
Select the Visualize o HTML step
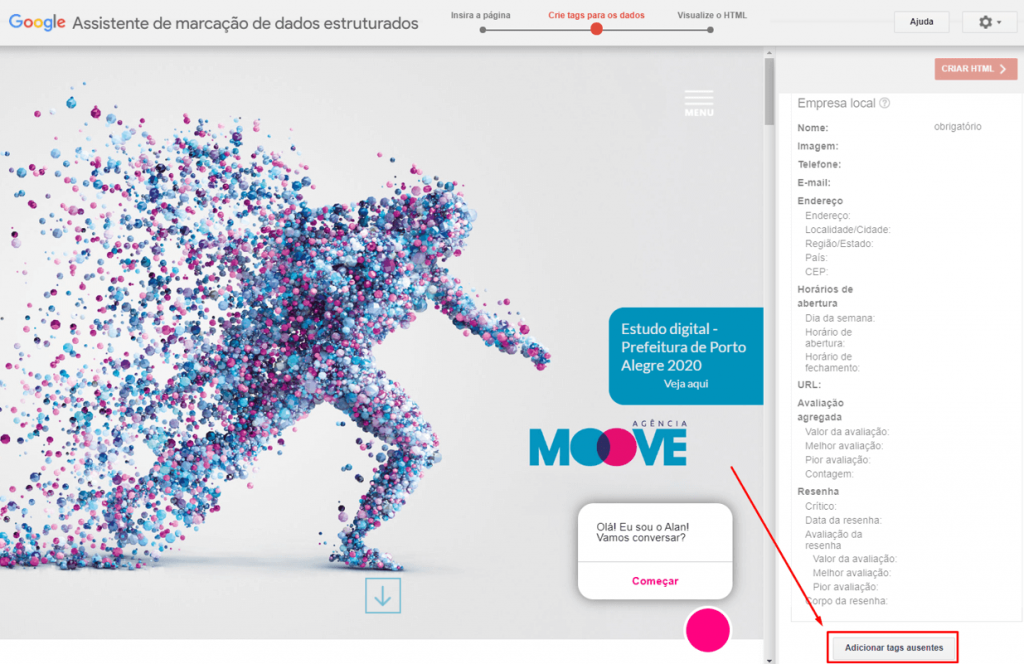click(x=712, y=15)
